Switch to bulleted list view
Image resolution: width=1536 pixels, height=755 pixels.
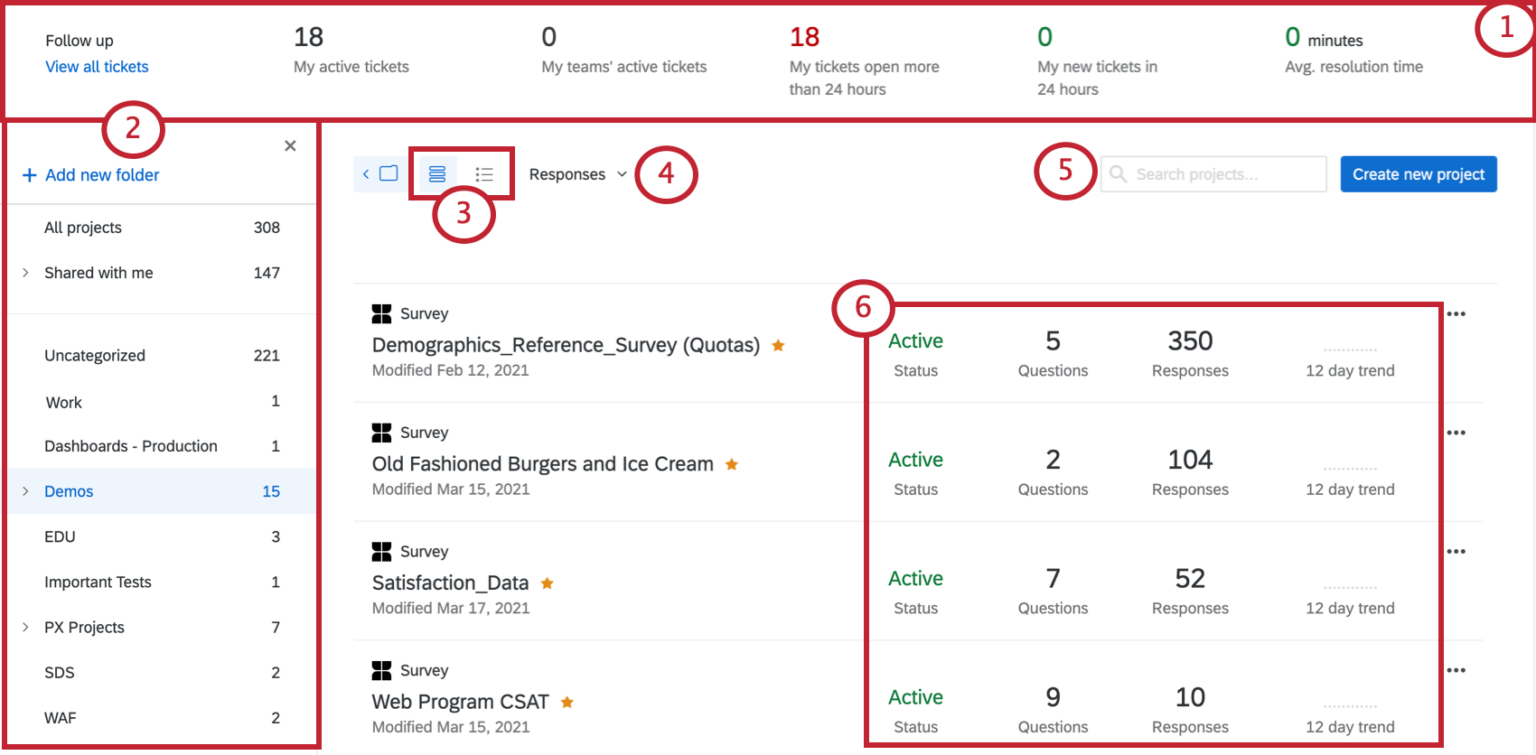[485, 173]
